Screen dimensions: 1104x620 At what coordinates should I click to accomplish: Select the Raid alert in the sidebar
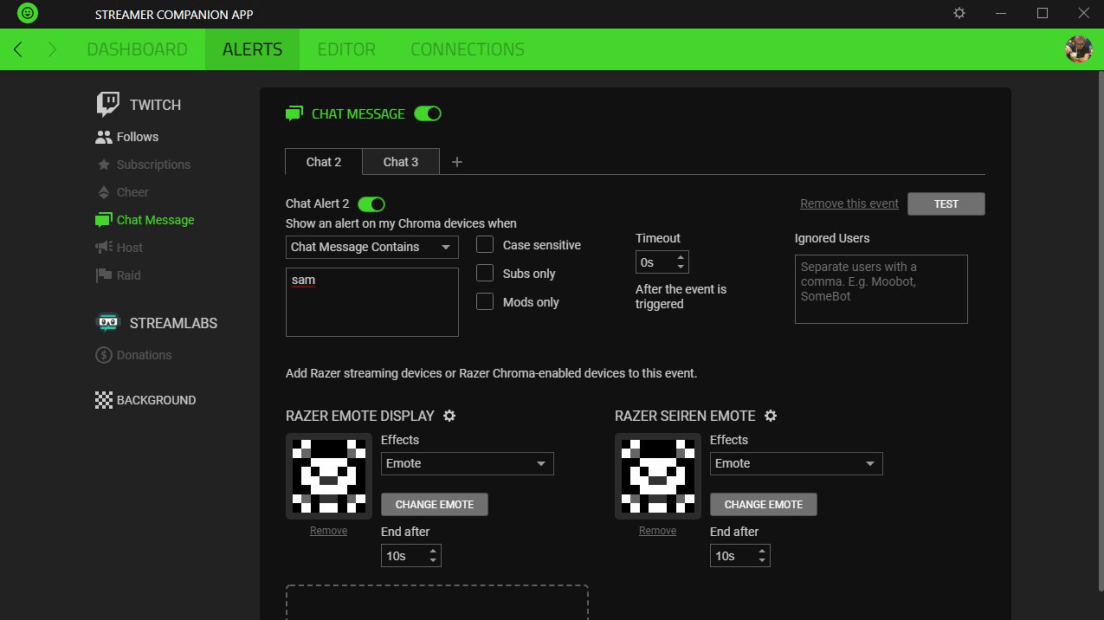tap(127, 275)
